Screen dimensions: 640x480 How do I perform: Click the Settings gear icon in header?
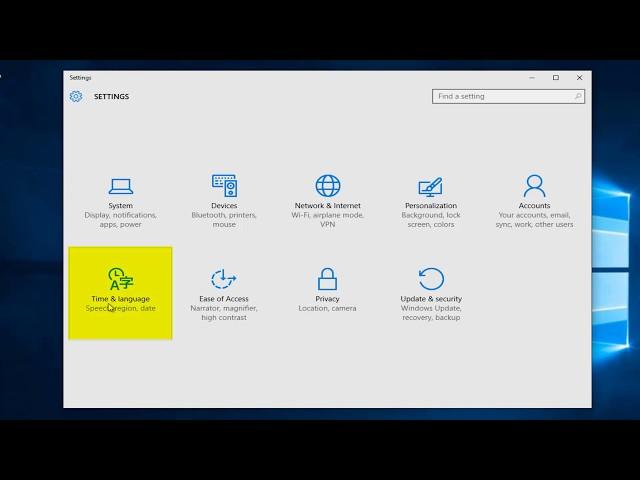(76, 96)
